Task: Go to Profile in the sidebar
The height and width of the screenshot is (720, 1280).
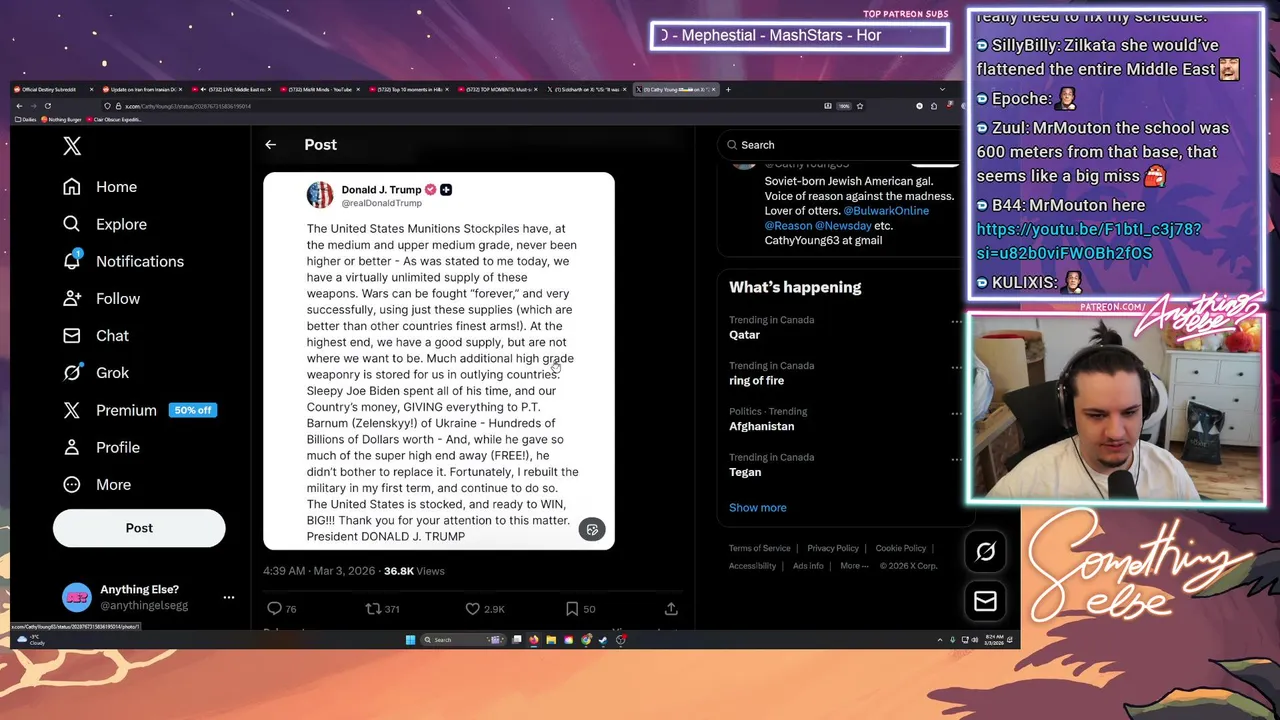Action: tap(101, 447)
